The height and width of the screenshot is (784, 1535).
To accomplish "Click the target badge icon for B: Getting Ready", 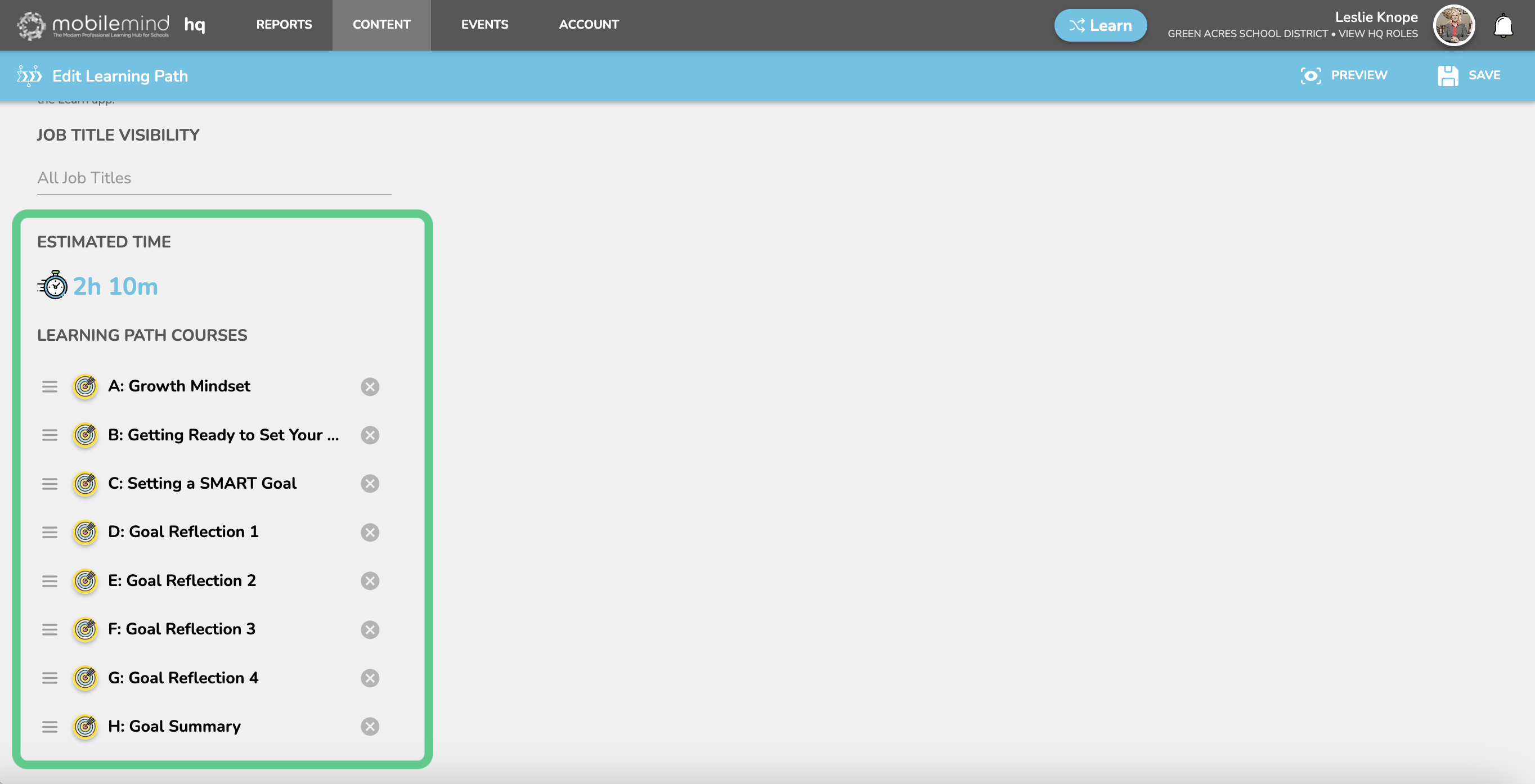I will [x=85, y=435].
